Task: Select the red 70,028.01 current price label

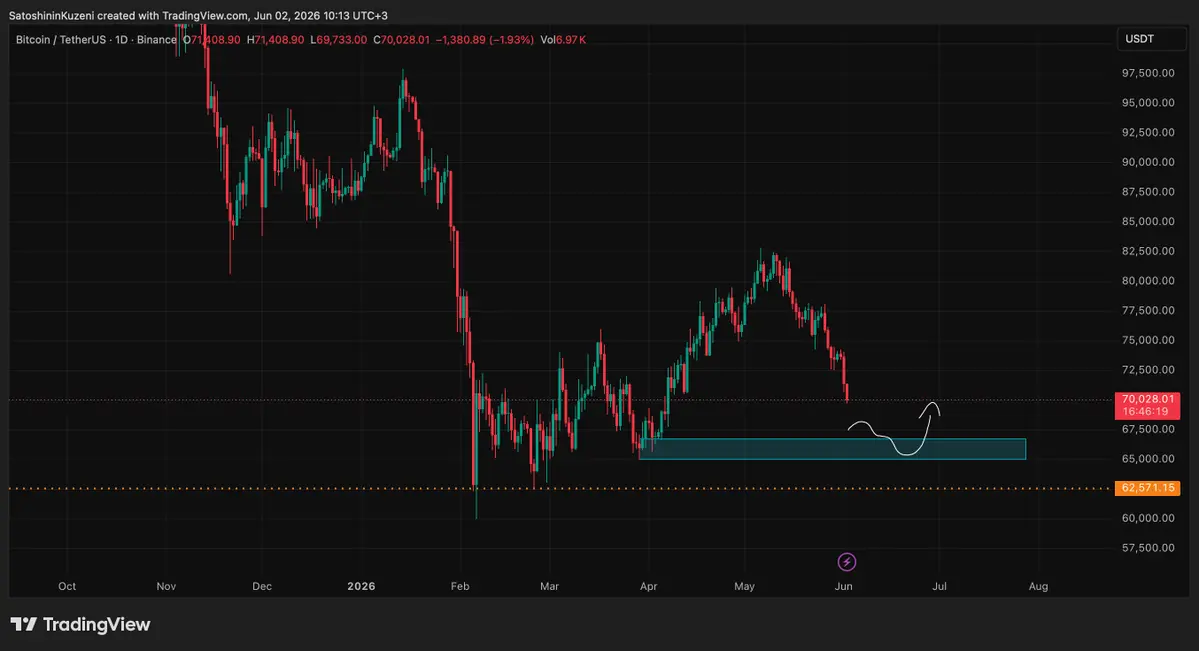Action: pos(1147,399)
